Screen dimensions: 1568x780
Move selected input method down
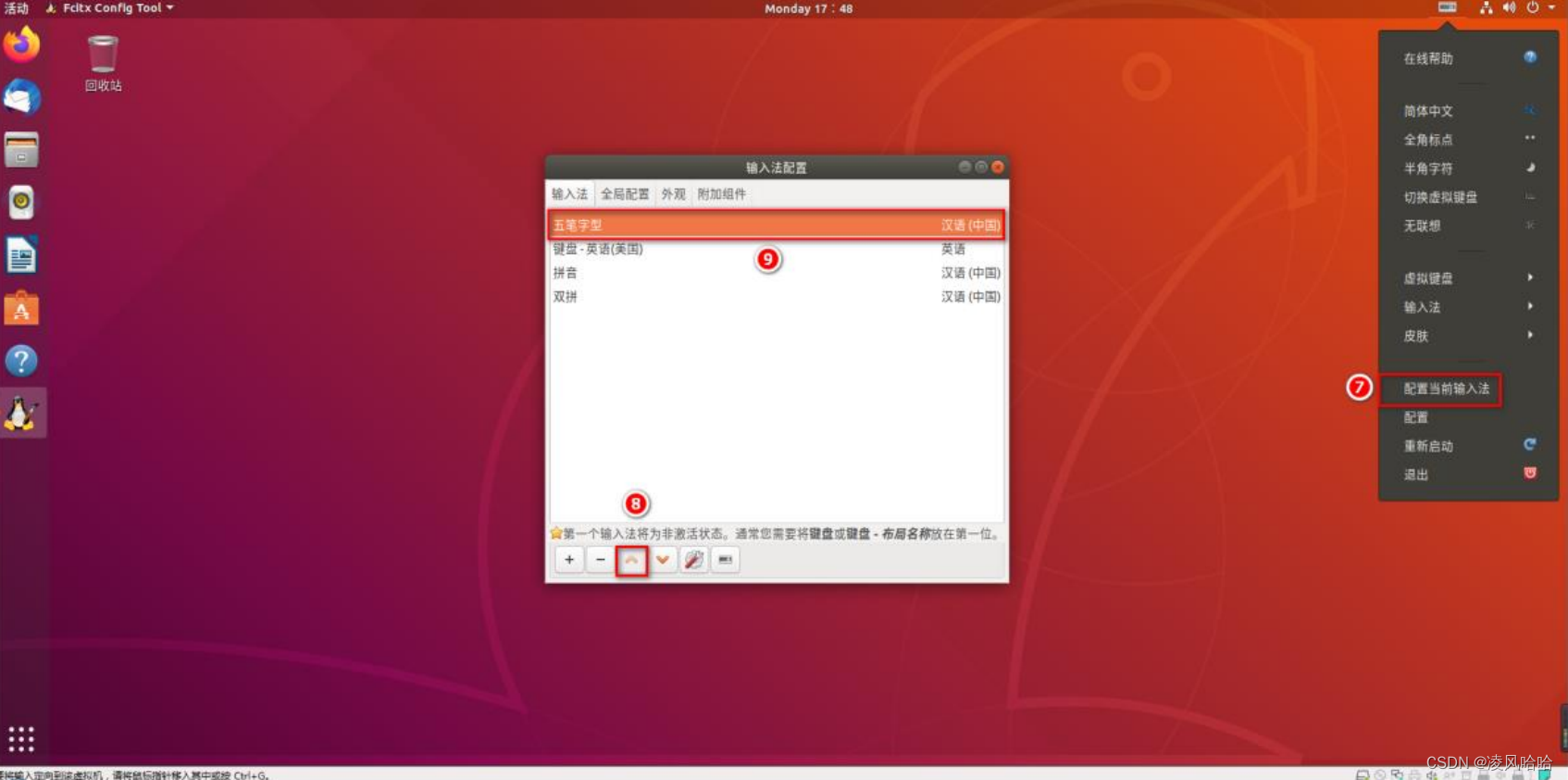663,560
